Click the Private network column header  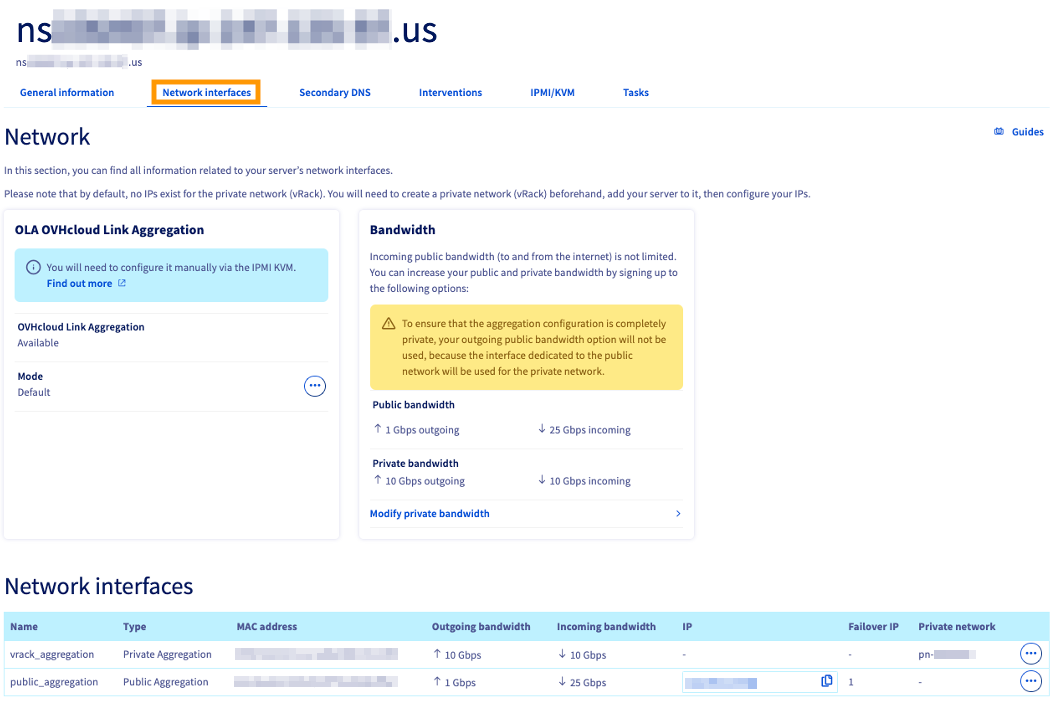(x=957, y=626)
